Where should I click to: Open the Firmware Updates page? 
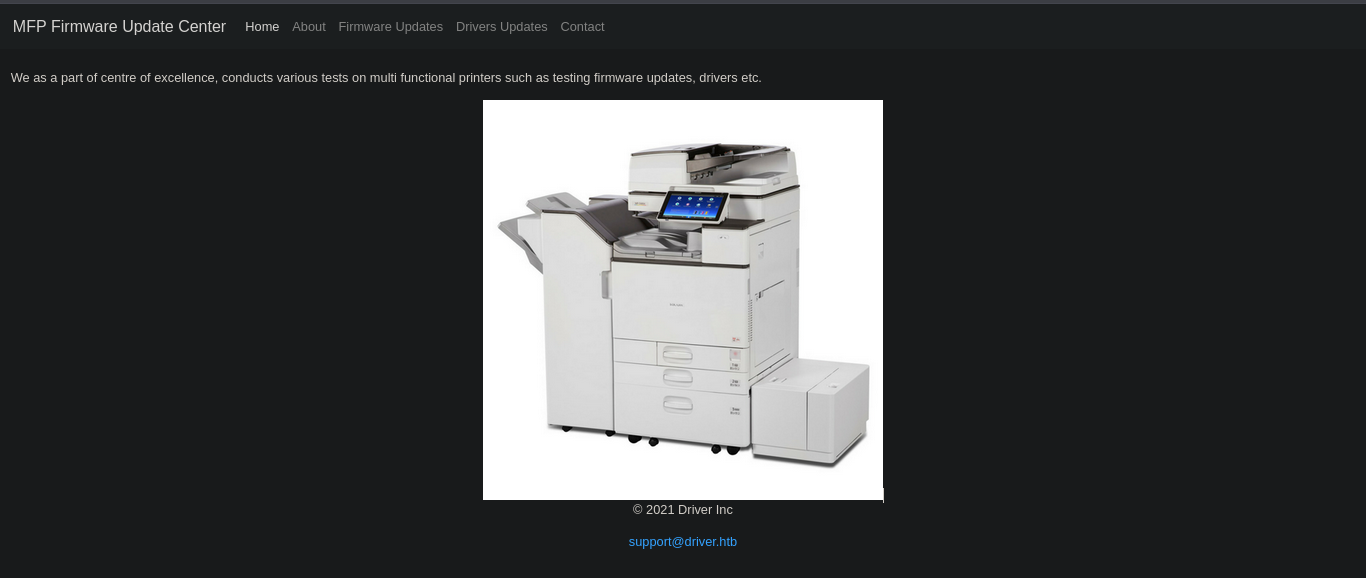pos(391,27)
